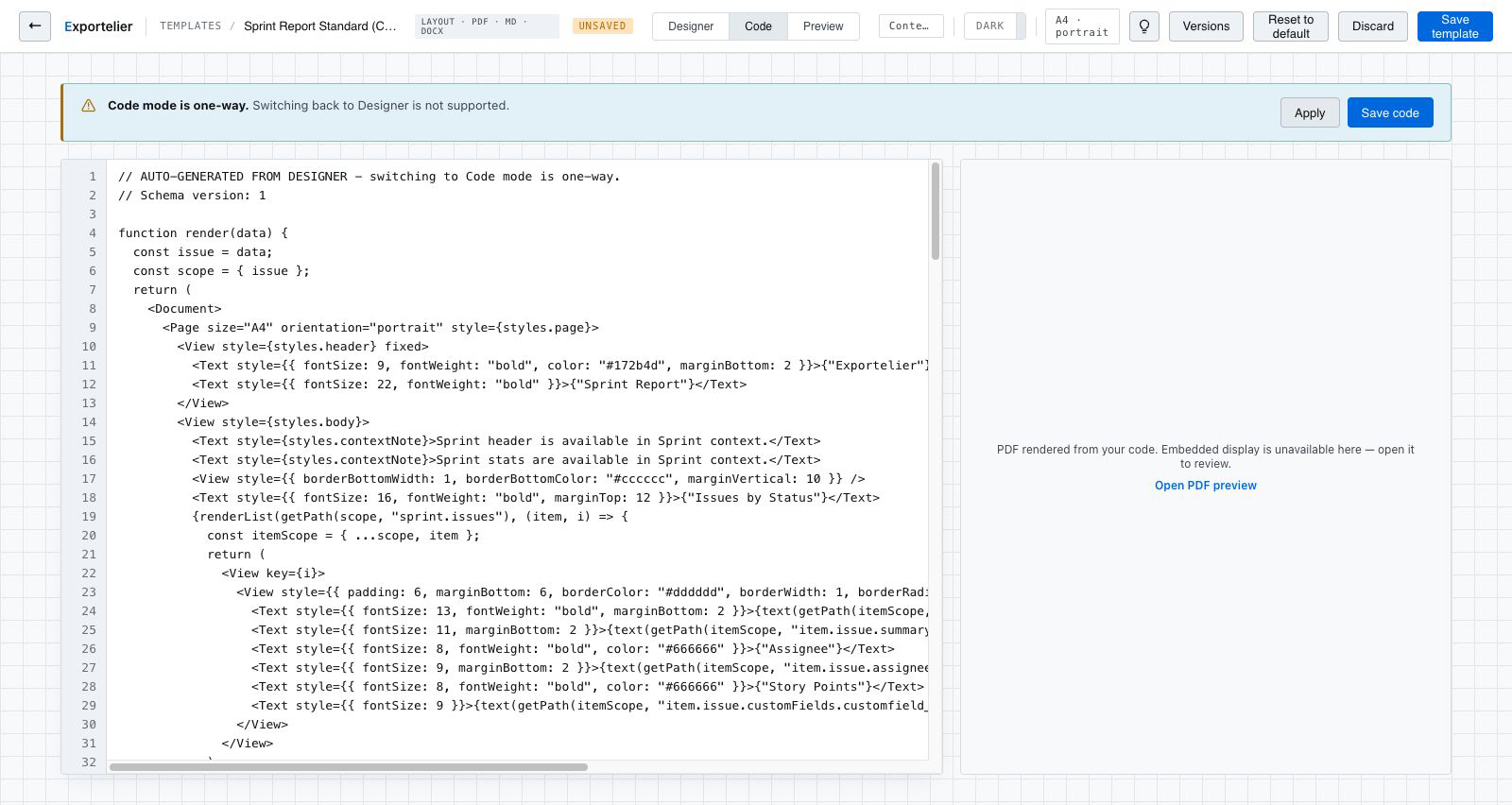Apply the code changes
Screen dimensions: 1512x805
click(1310, 112)
